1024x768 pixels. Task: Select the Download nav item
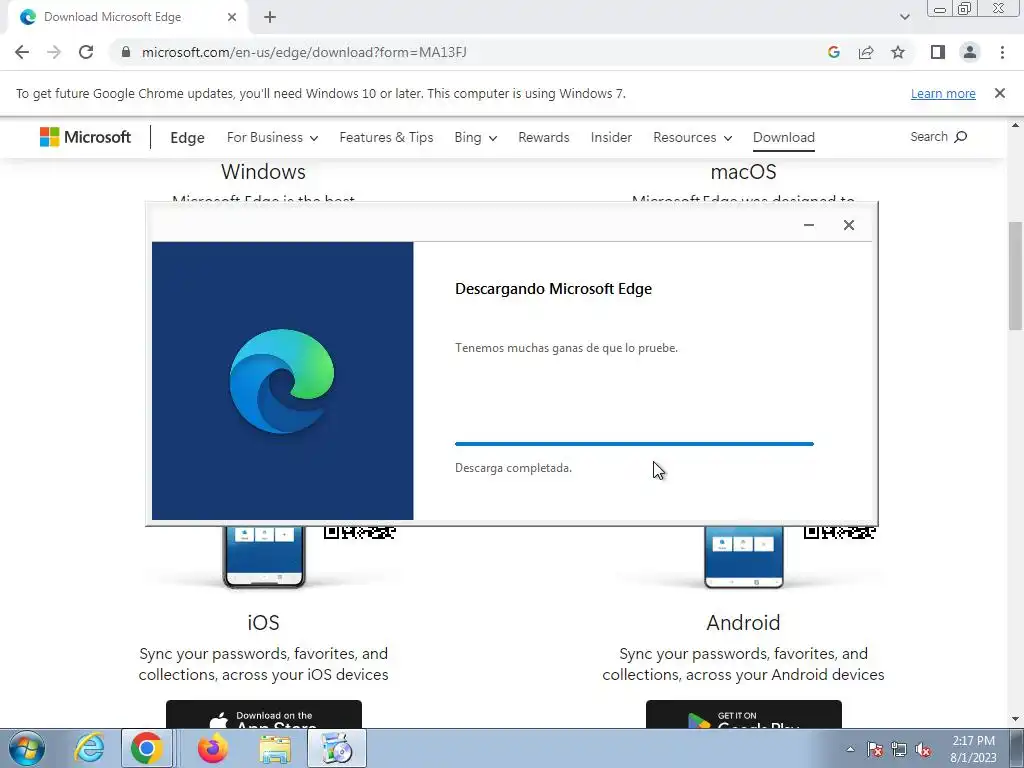784,137
